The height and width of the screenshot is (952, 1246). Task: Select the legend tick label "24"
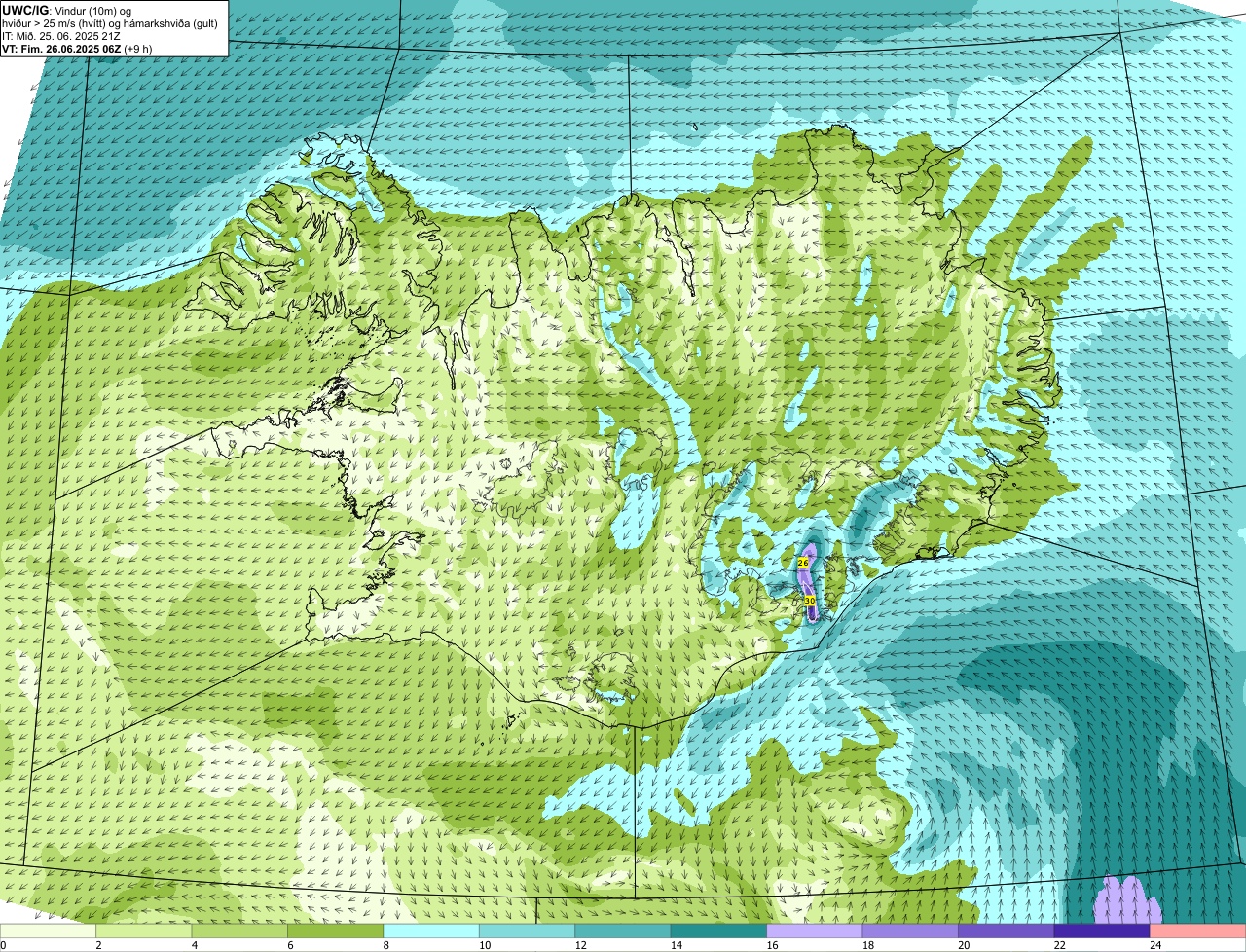pos(1155,945)
